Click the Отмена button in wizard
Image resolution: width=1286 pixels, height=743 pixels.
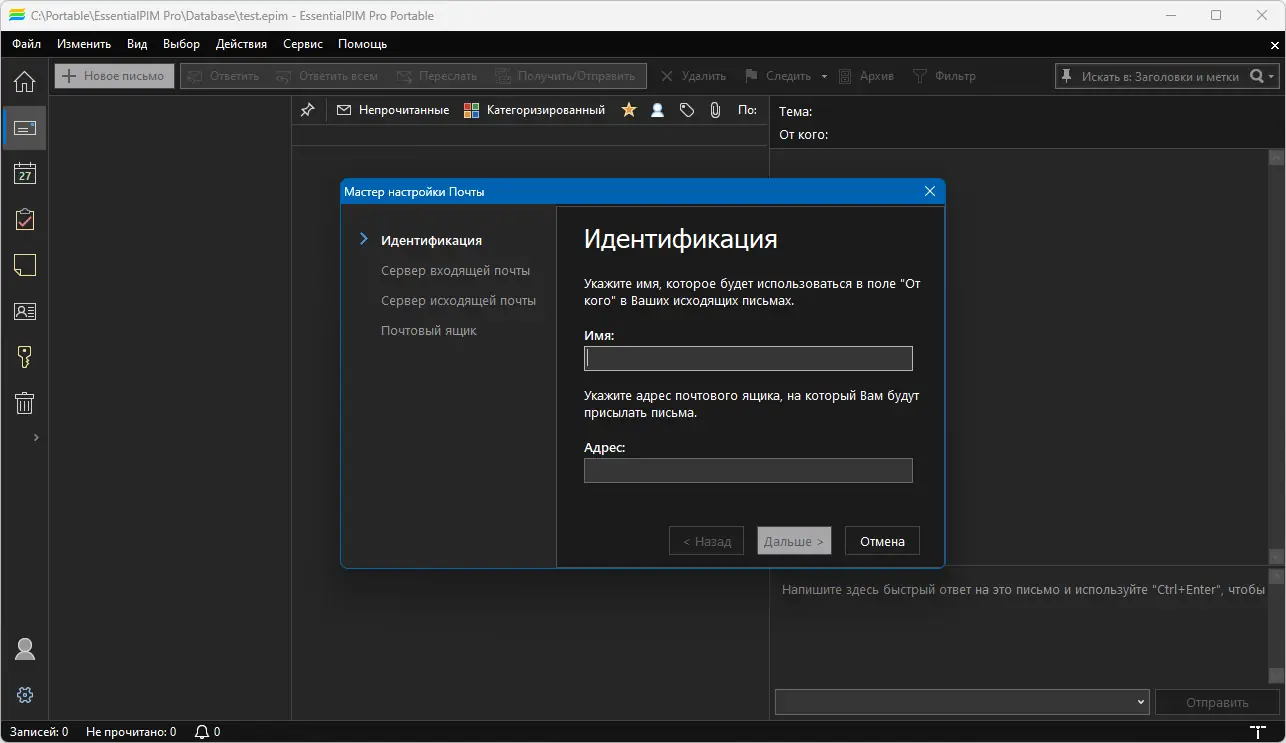pos(882,541)
